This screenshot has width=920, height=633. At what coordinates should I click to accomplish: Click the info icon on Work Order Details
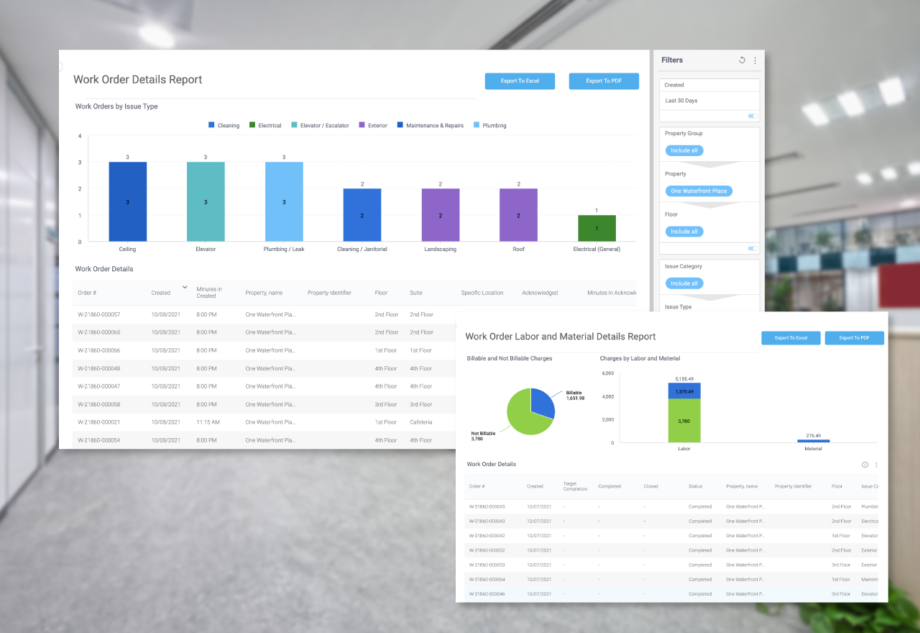click(x=864, y=464)
